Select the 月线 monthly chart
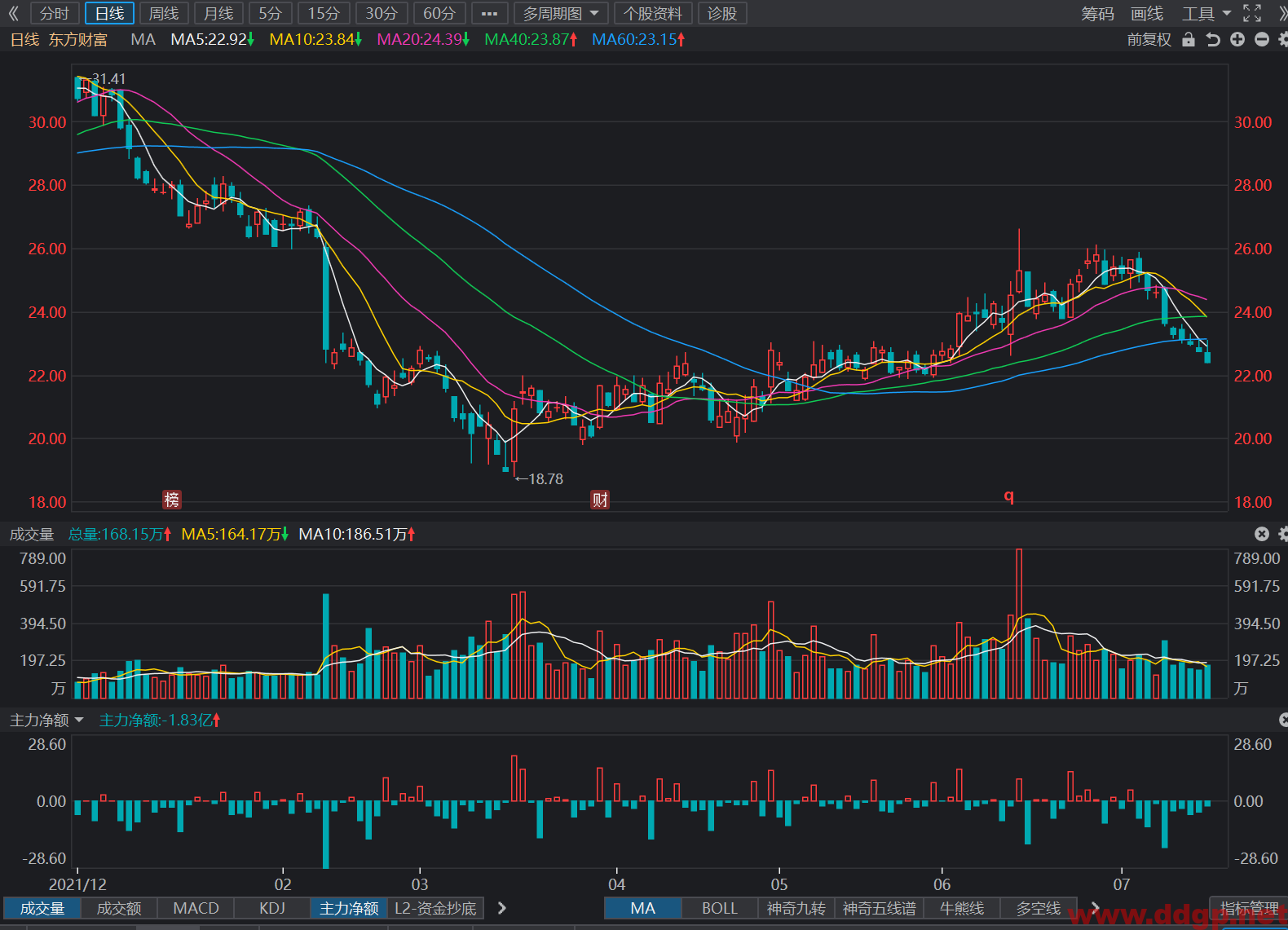The height and width of the screenshot is (930, 1288). pos(218,14)
